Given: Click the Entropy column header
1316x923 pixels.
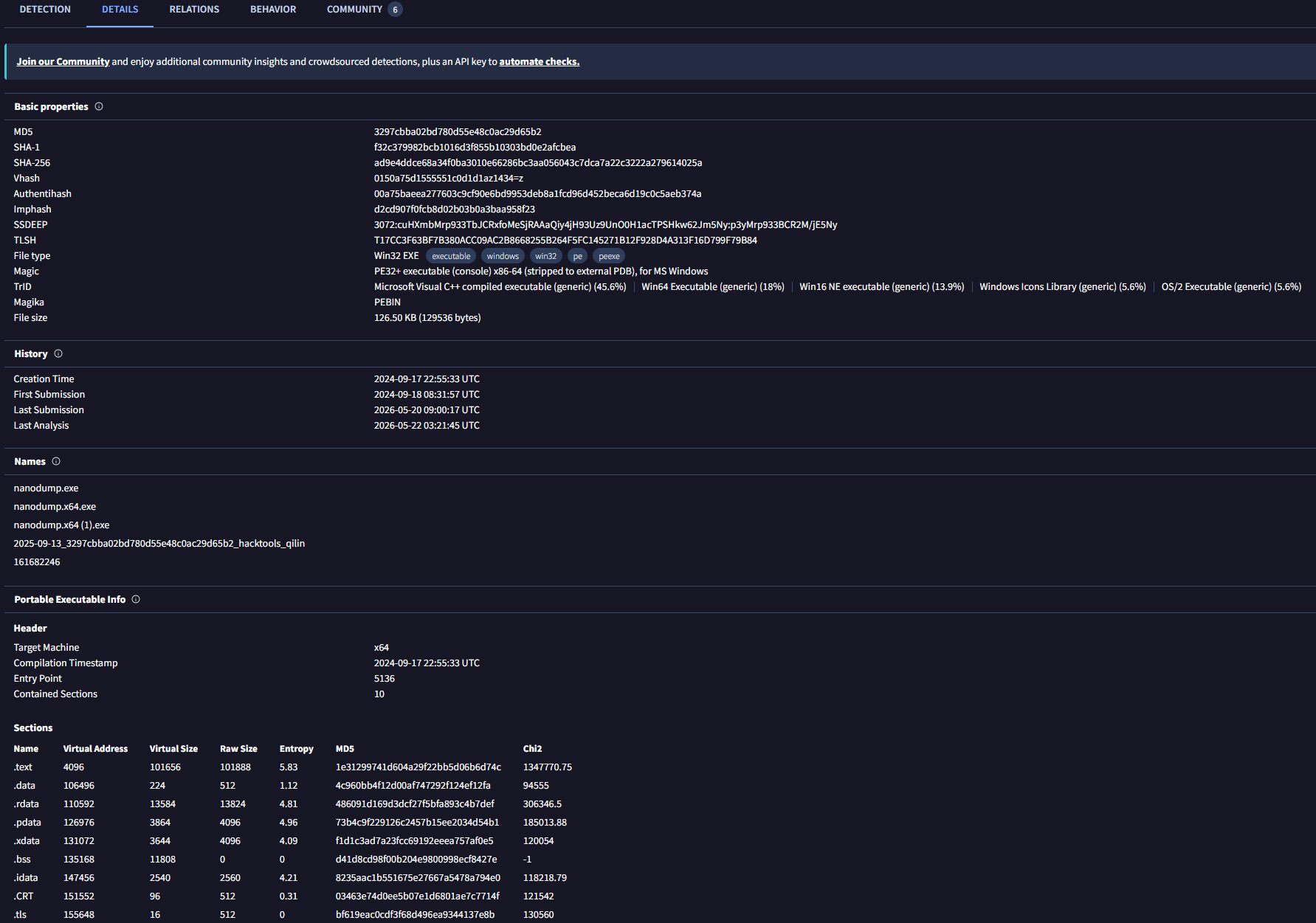Looking at the screenshot, I should pos(297,749).
